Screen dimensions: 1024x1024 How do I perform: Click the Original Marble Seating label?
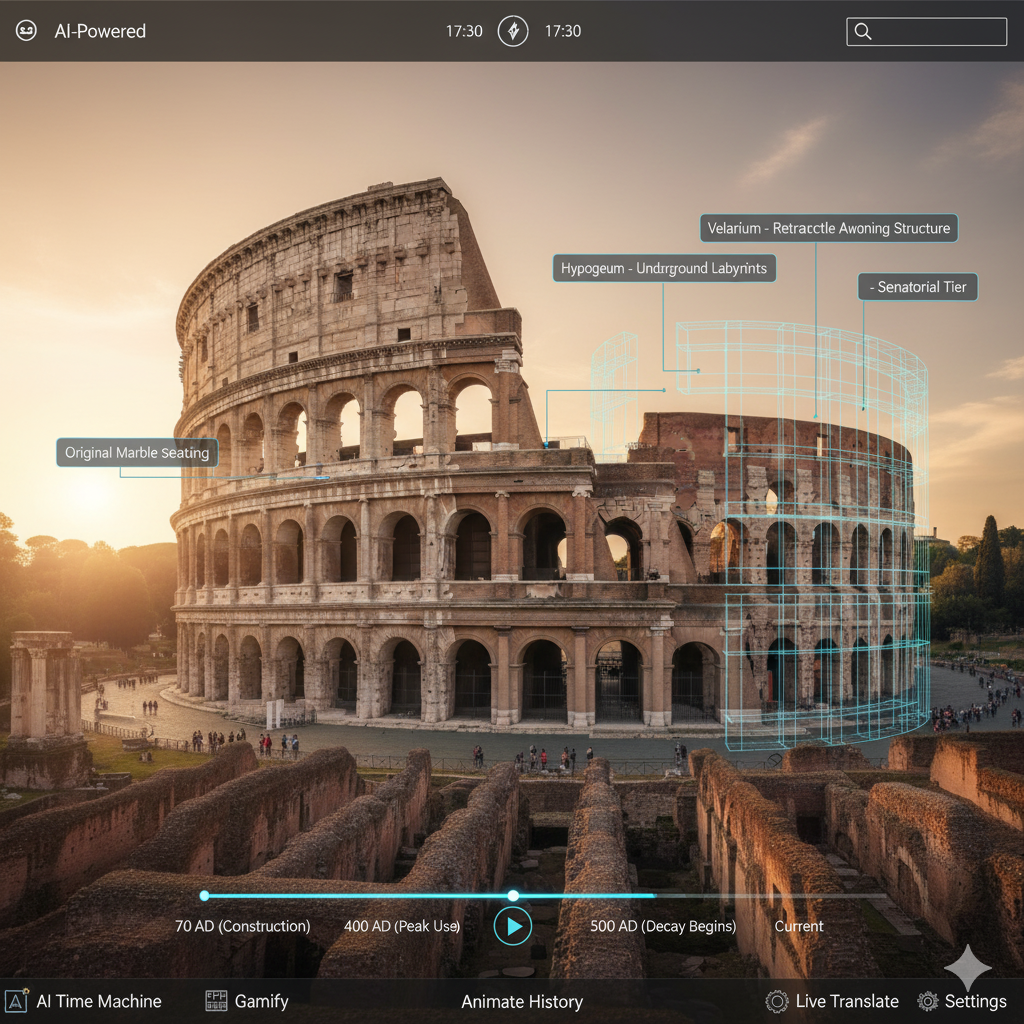click(x=137, y=453)
